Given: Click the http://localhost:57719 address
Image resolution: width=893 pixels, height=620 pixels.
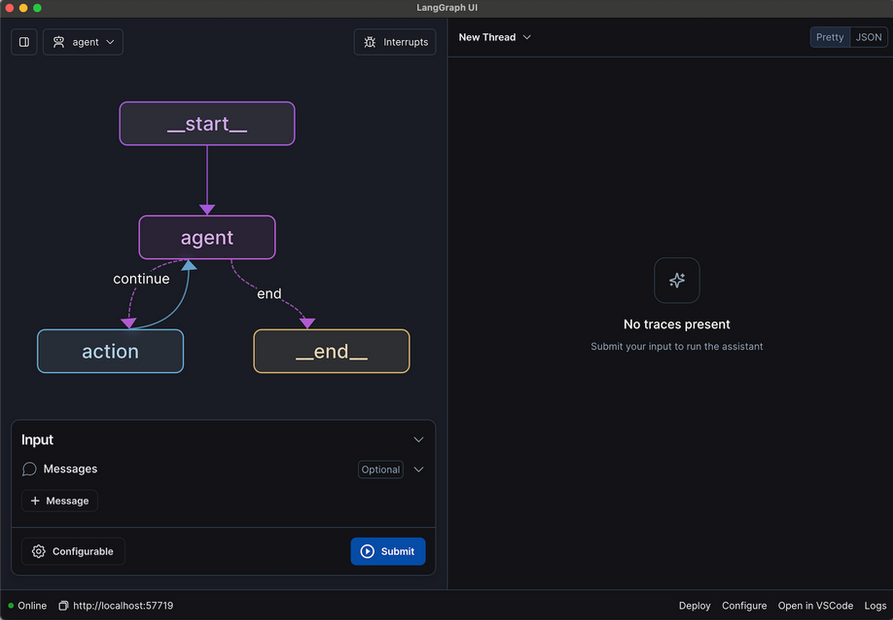Looking at the screenshot, I should tap(123, 606).
